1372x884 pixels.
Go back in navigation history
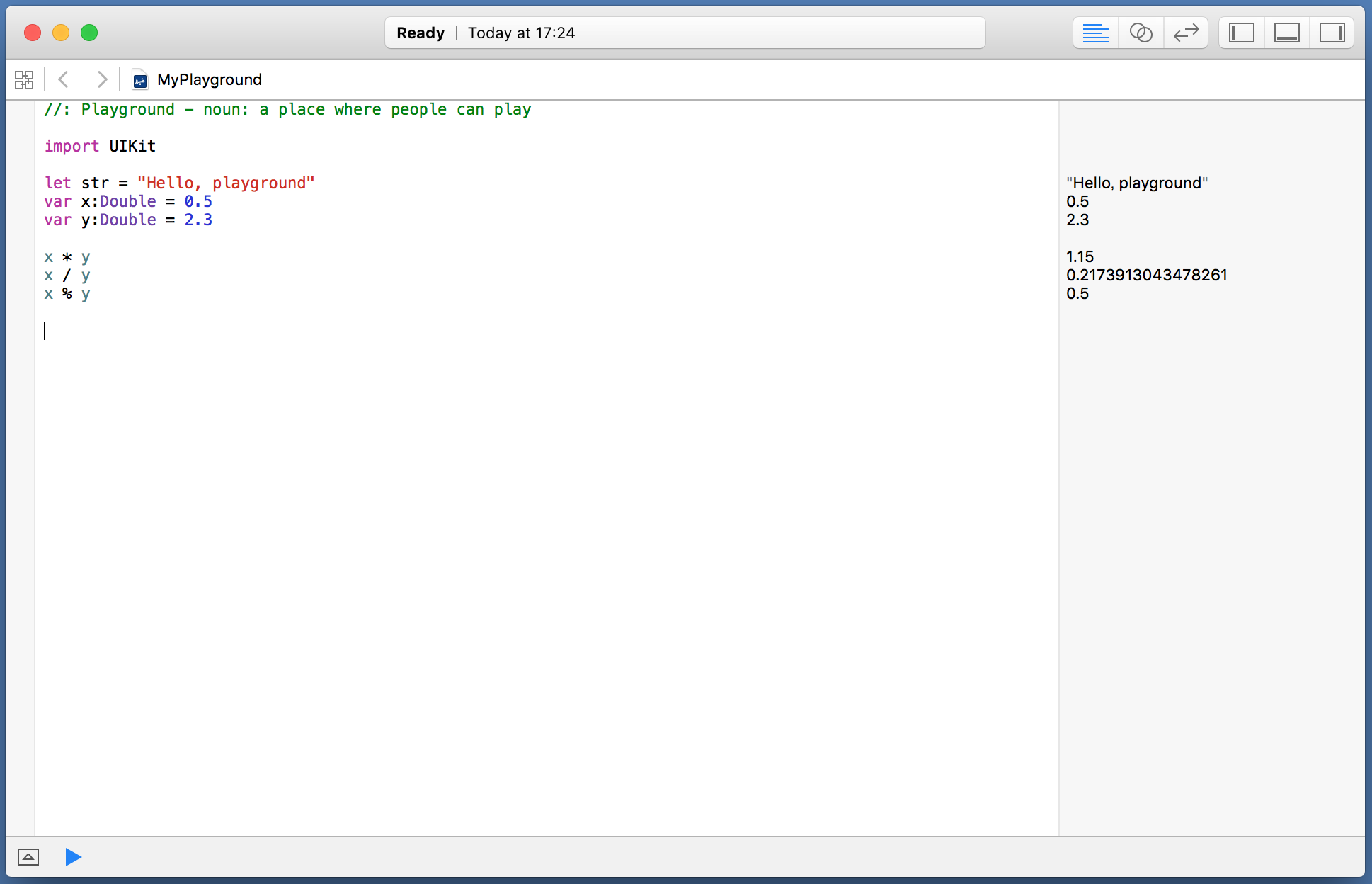63,79
